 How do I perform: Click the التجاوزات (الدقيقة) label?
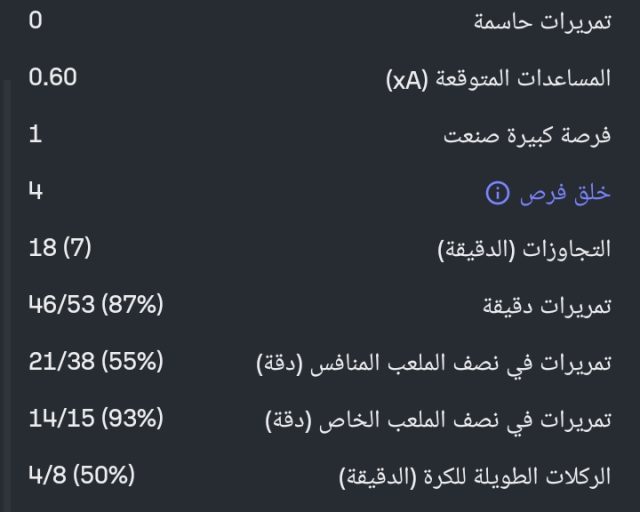pyautogui.click(x=524, y=250)
